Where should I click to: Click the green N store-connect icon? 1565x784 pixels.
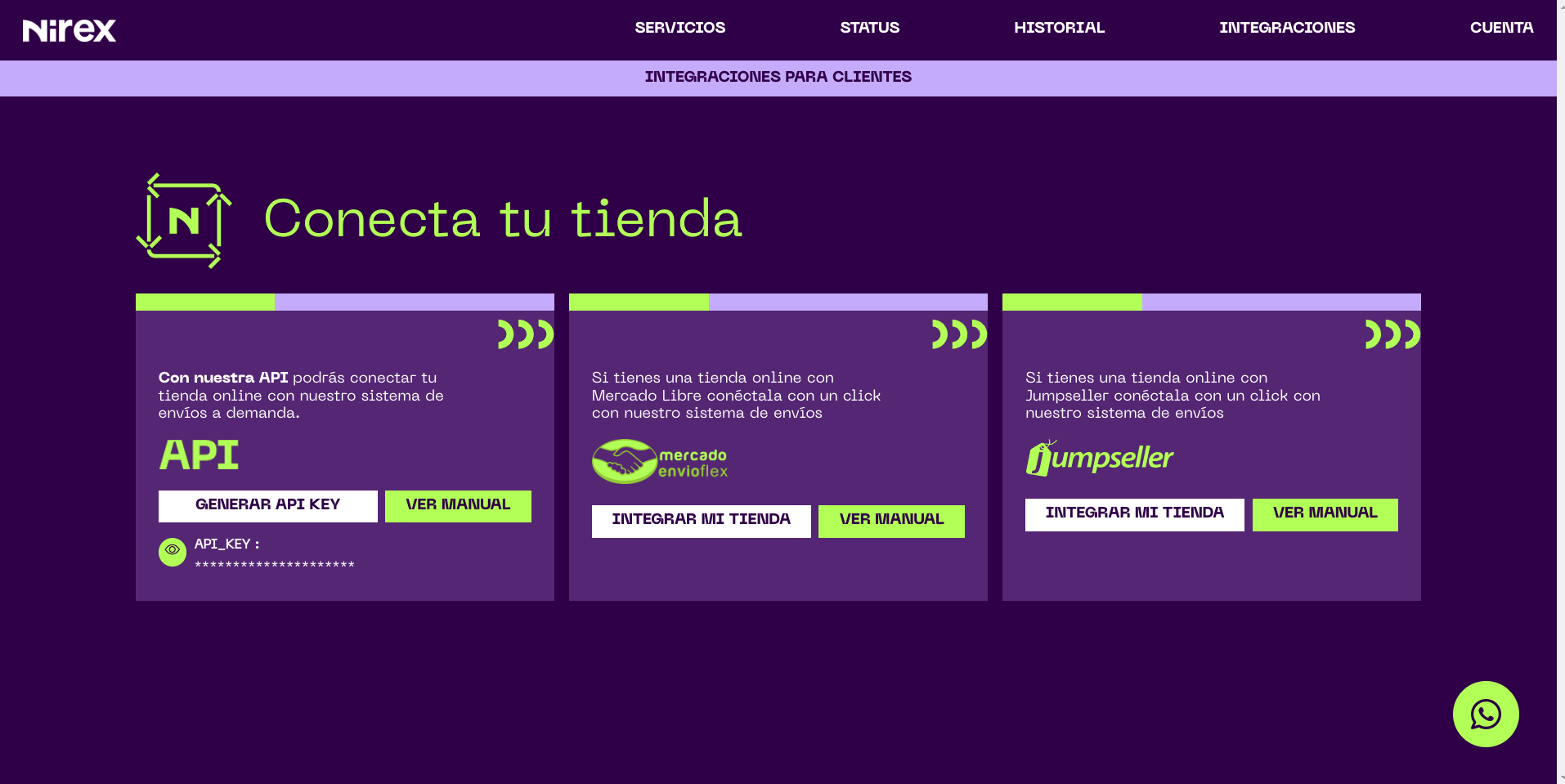tap(184, 221)
